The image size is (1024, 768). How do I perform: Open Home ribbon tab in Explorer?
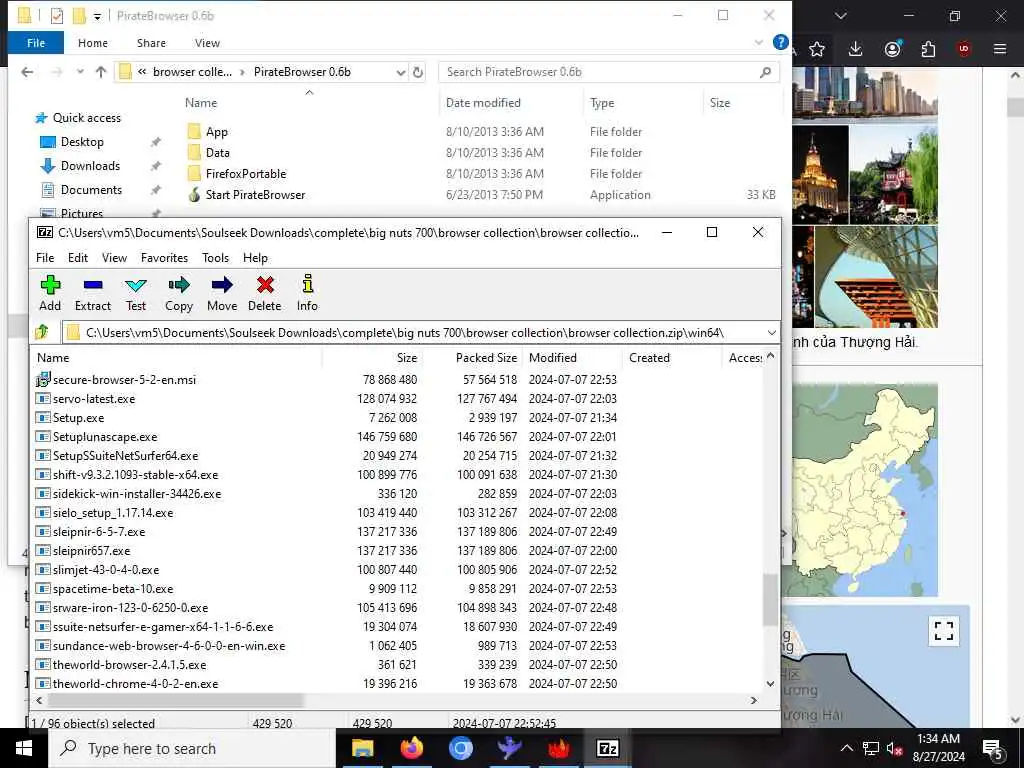(x=93, y=43)
